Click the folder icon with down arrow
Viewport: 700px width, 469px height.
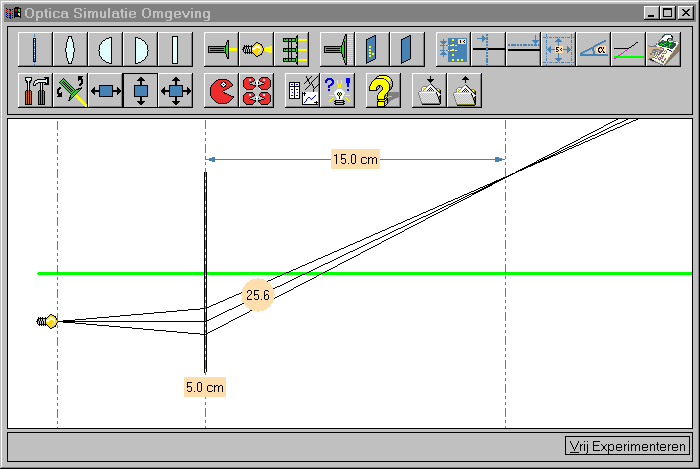tap(429, 91)
